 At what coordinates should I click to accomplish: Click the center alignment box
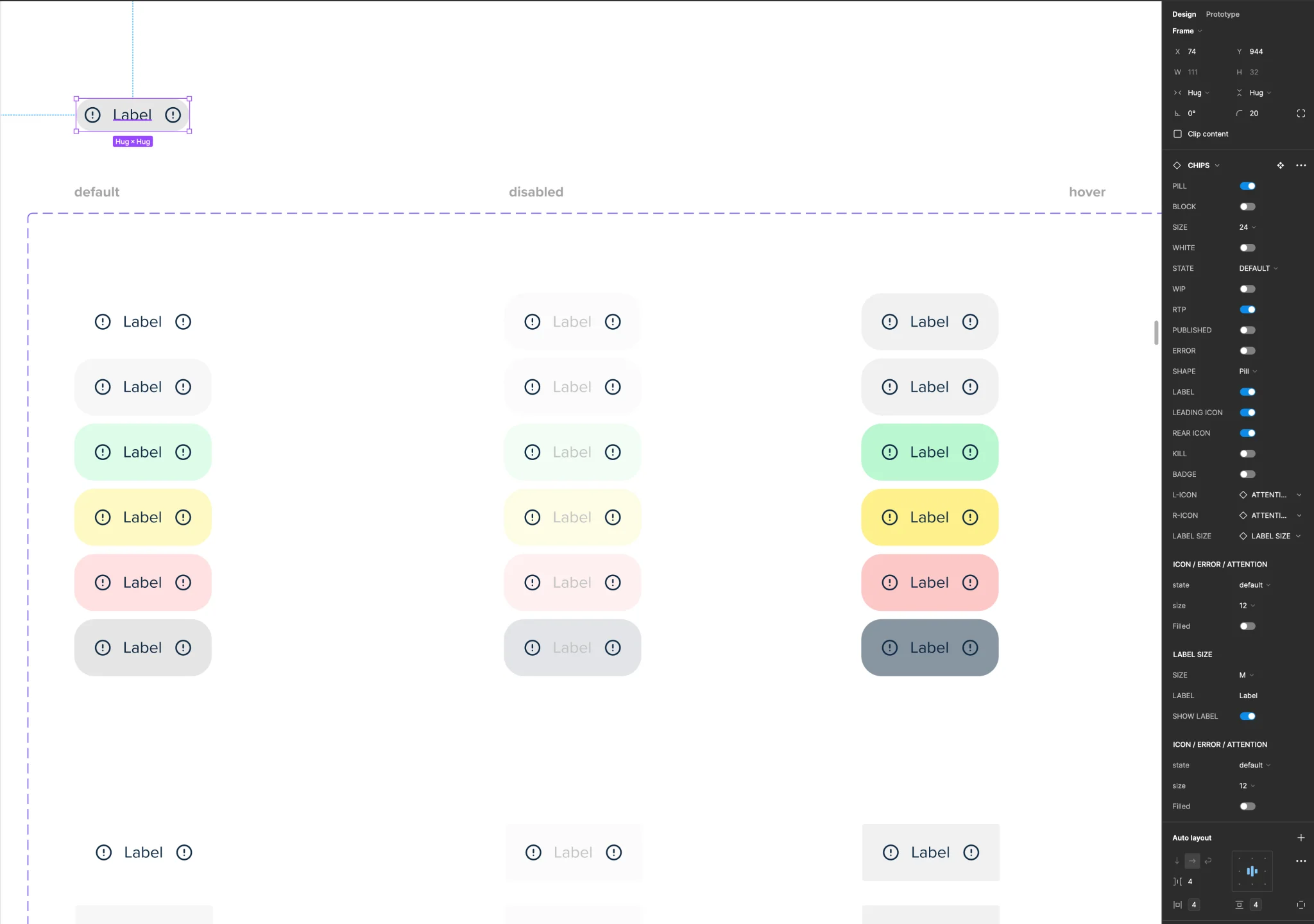click(x=1252, y=871)
